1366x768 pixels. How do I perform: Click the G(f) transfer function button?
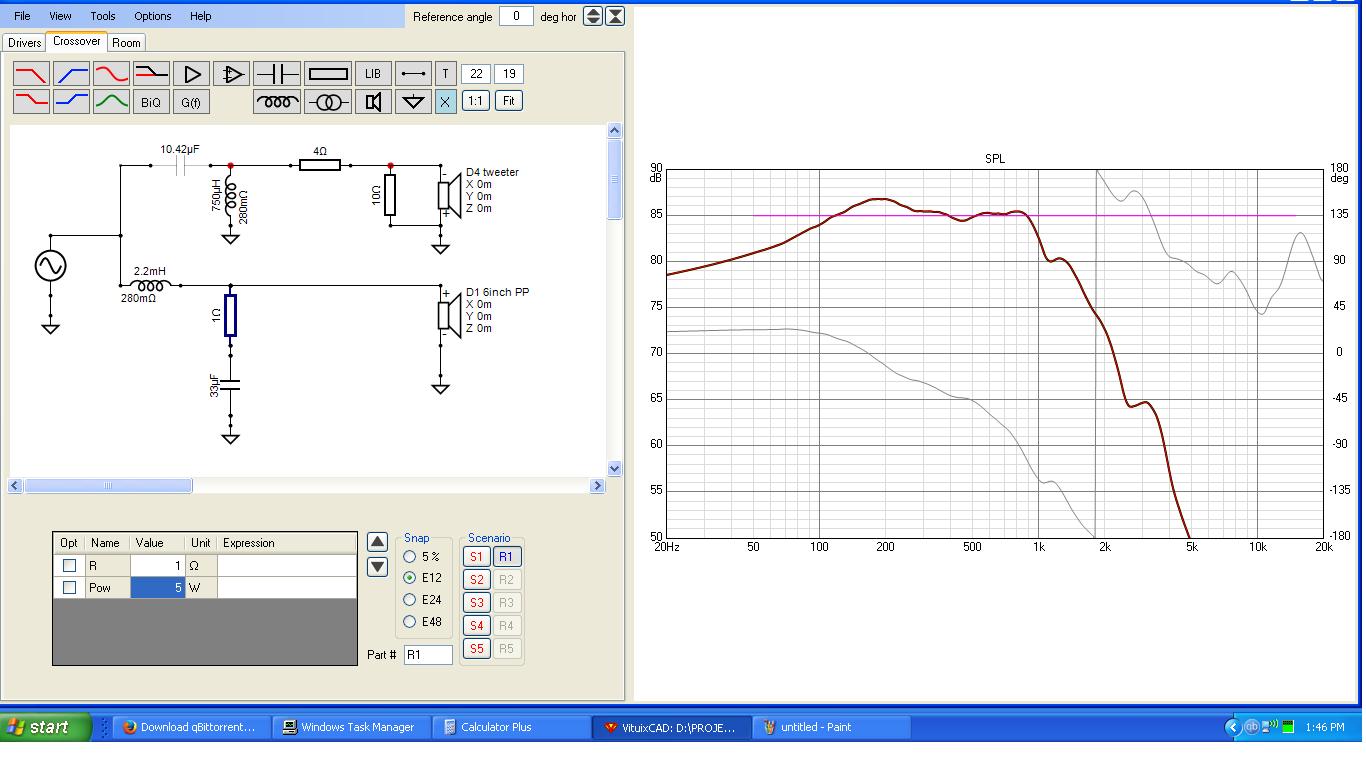click(191, 101)
